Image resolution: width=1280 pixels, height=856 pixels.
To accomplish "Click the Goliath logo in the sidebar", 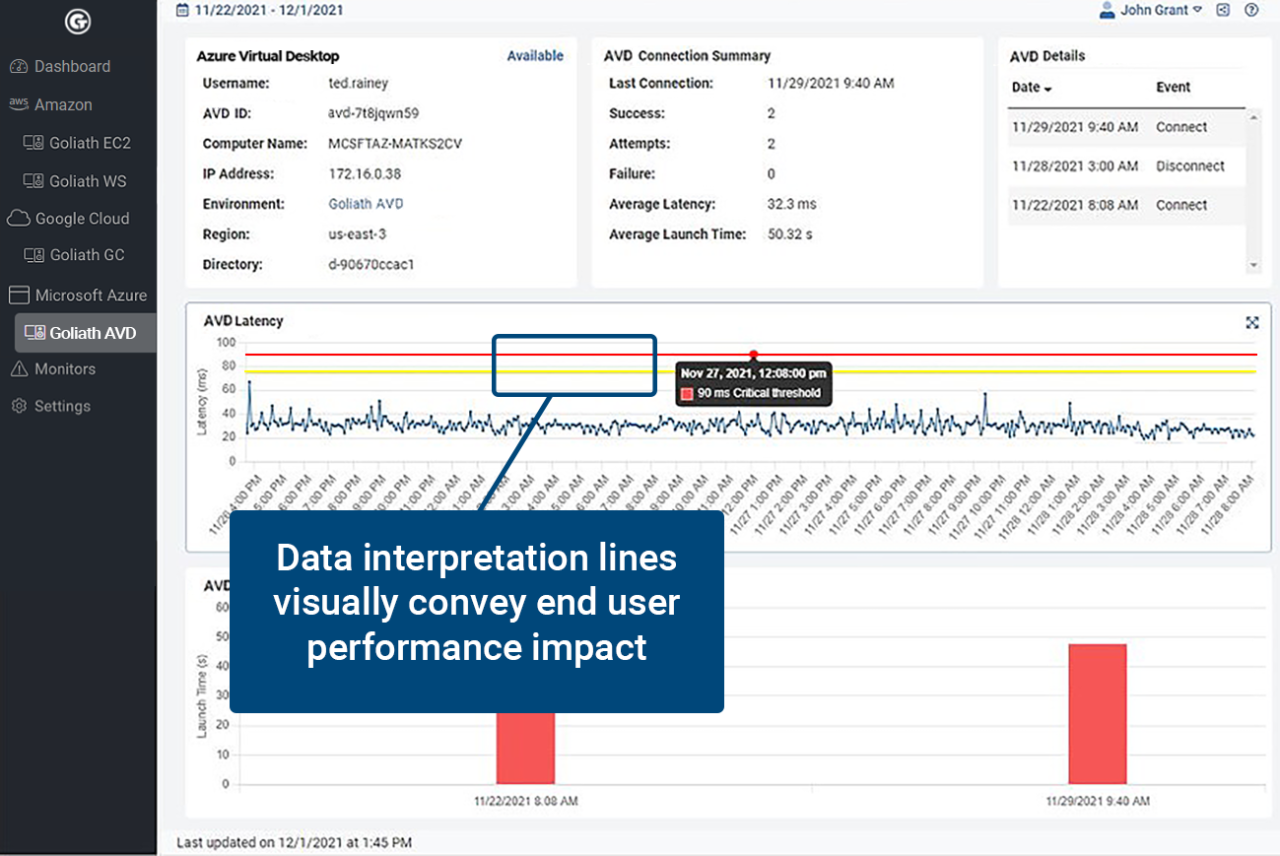I will (77, 21).
